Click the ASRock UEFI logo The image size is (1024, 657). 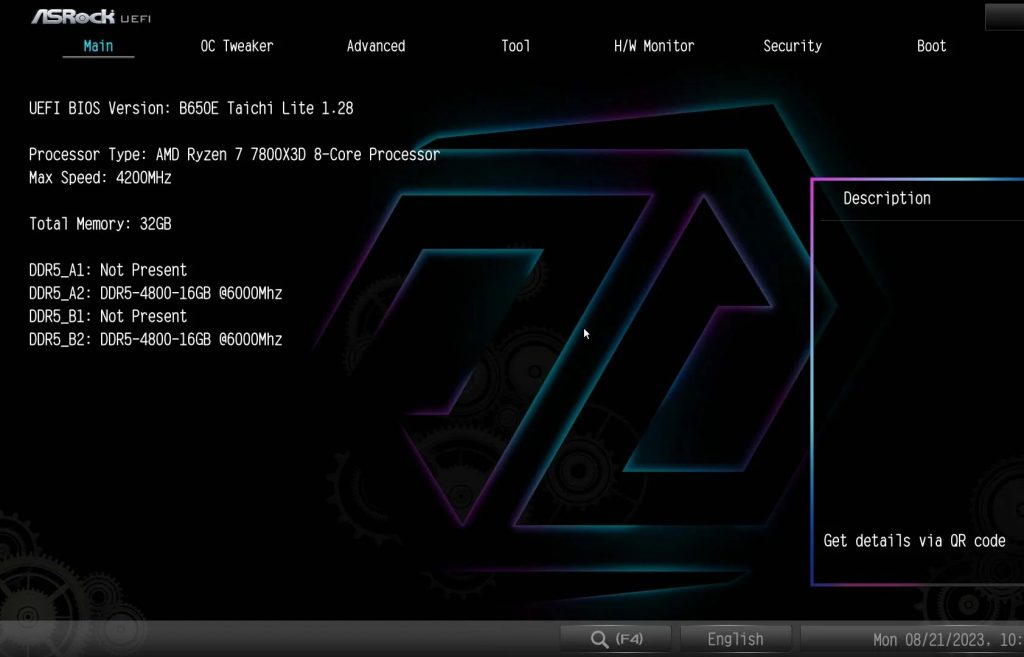click(91, 17)
